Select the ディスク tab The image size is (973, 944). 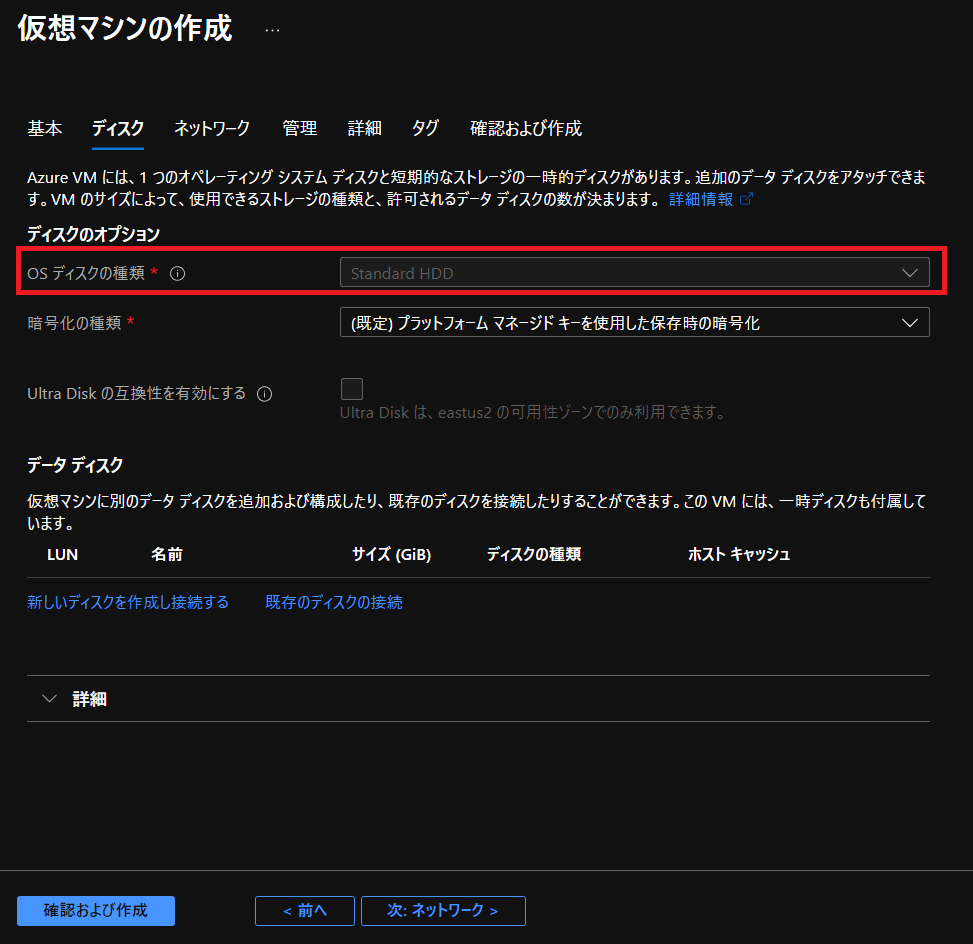118,128
